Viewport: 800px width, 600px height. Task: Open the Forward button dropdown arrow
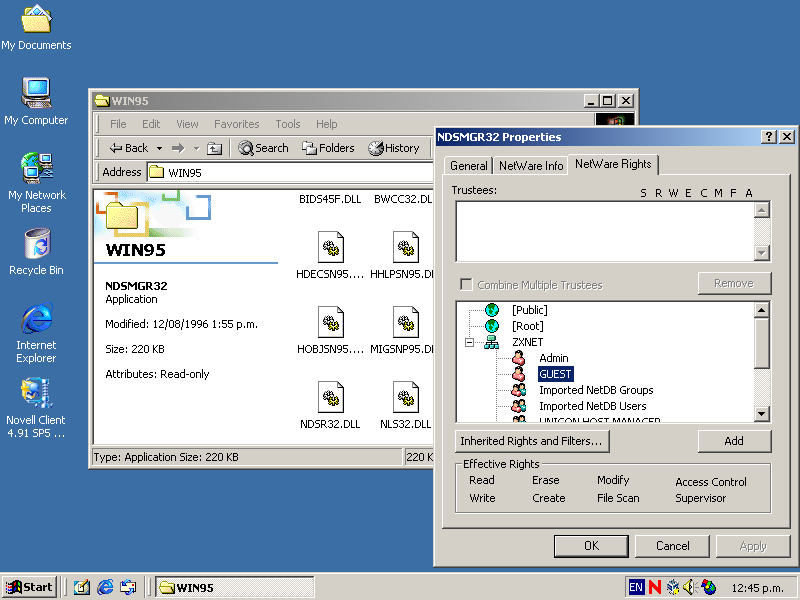[196, 148]
